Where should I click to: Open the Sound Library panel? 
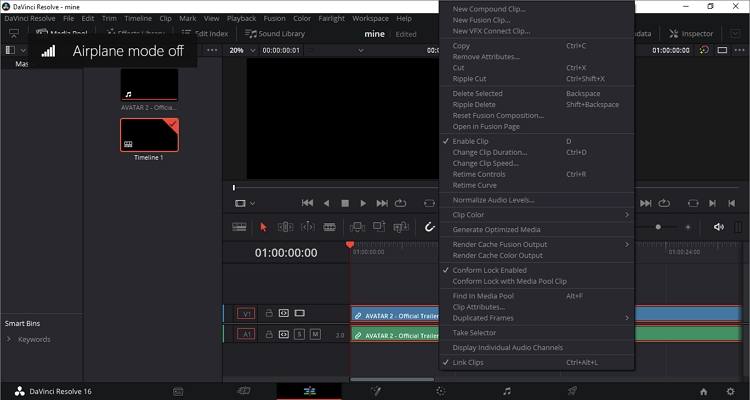coord(275,33)
